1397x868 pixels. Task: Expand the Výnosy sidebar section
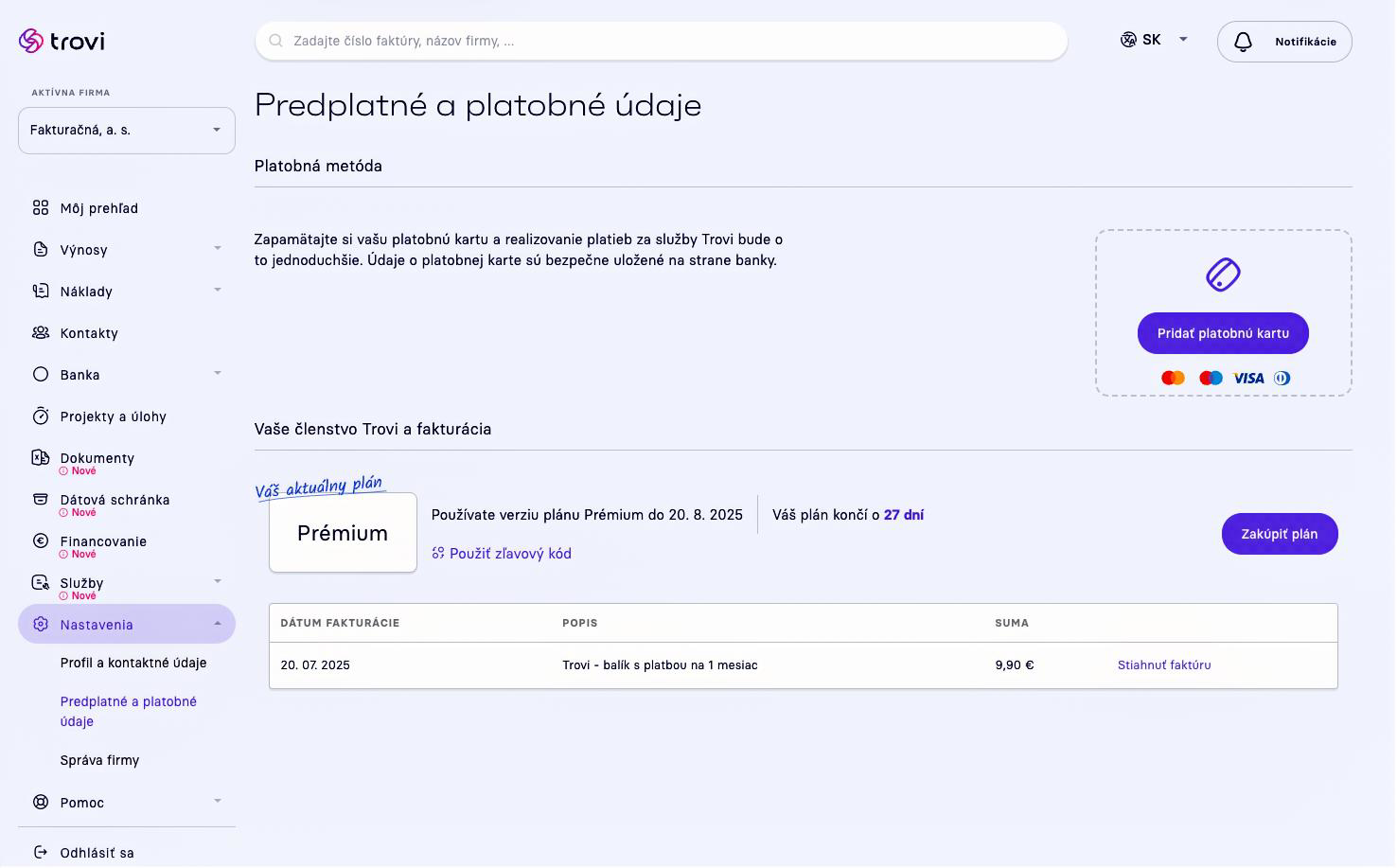(x=218, y=249)
